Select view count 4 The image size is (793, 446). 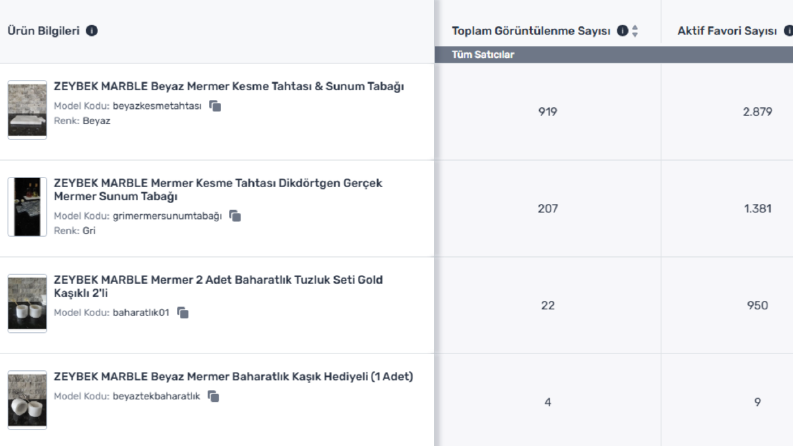548,402
